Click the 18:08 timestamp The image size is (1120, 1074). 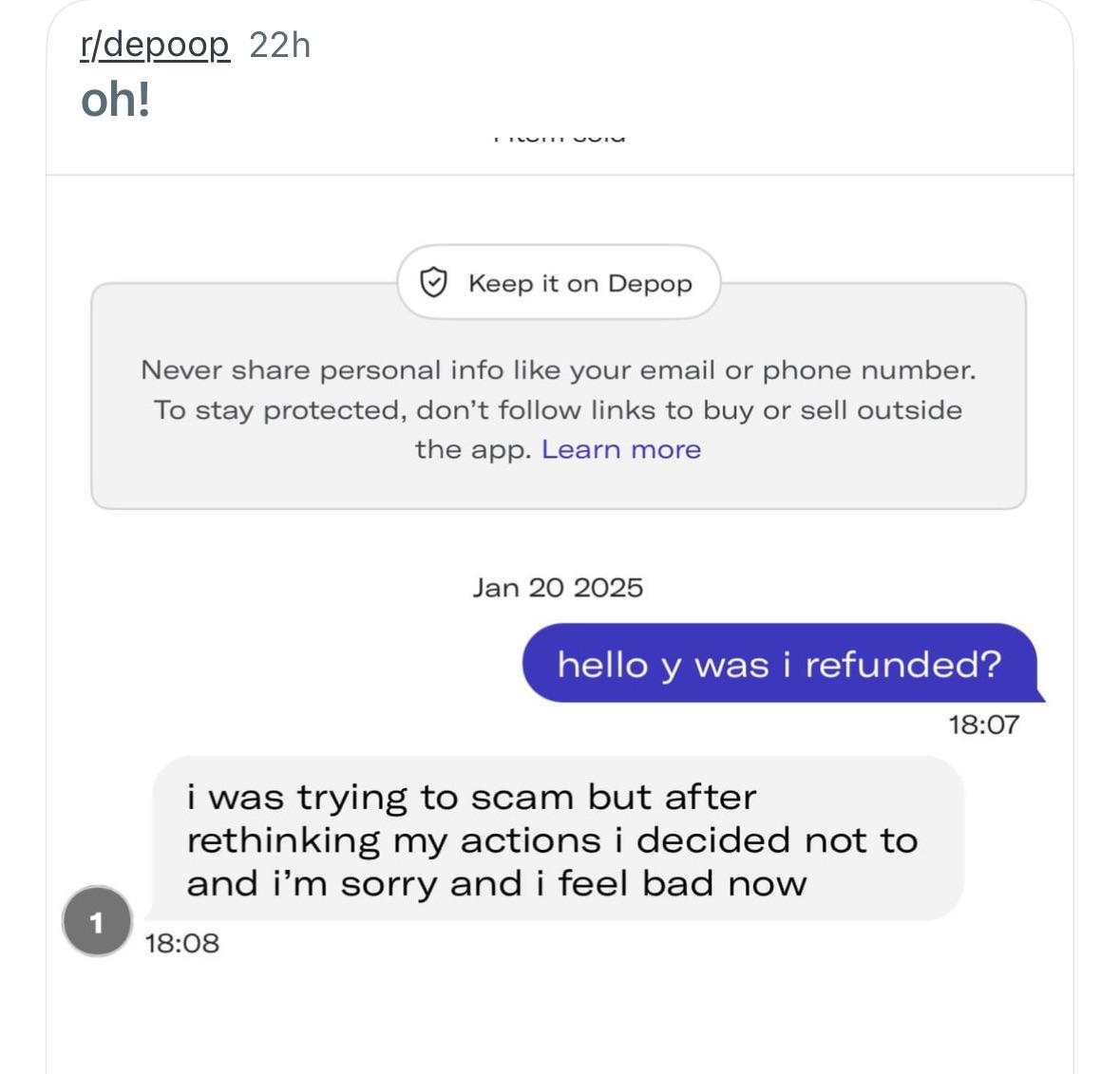point(181,944)
